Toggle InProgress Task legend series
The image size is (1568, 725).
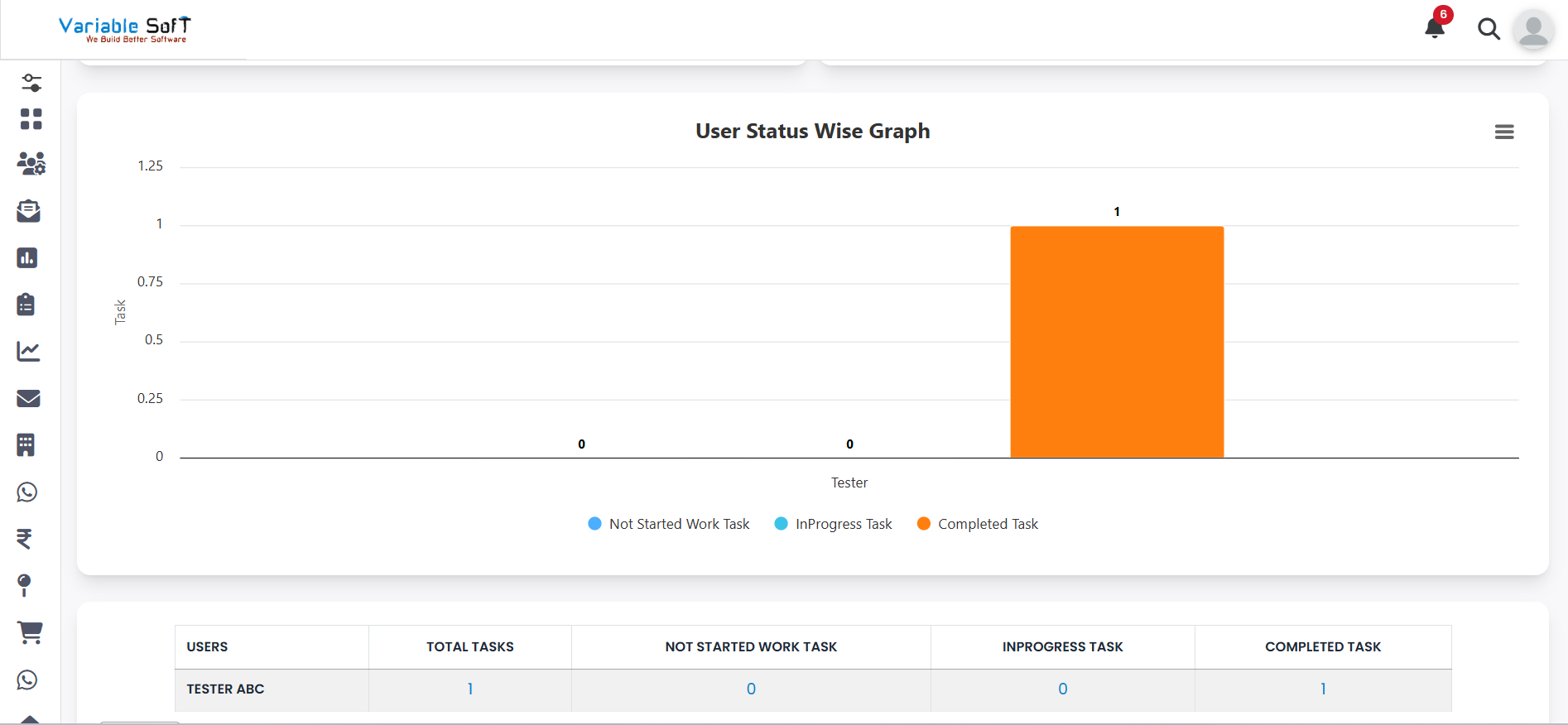(x=834, y=524)
